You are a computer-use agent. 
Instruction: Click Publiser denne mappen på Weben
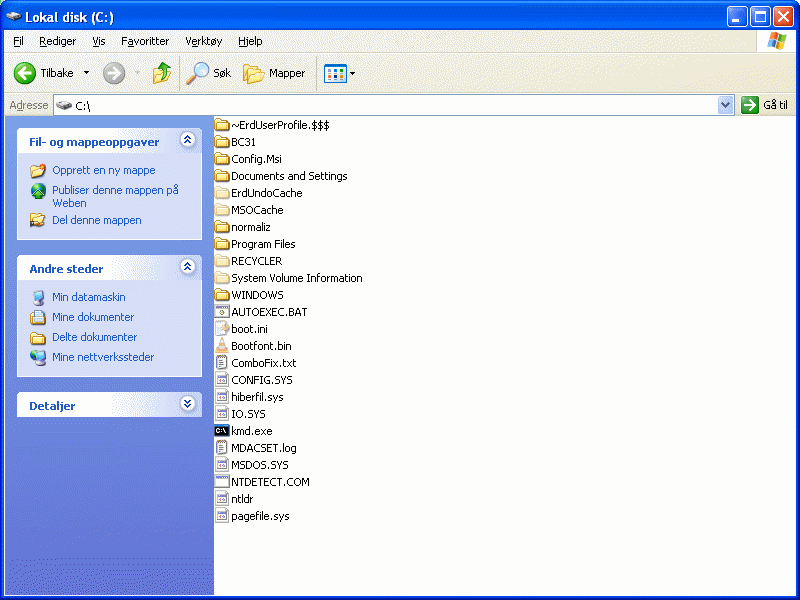coord(115,196)
